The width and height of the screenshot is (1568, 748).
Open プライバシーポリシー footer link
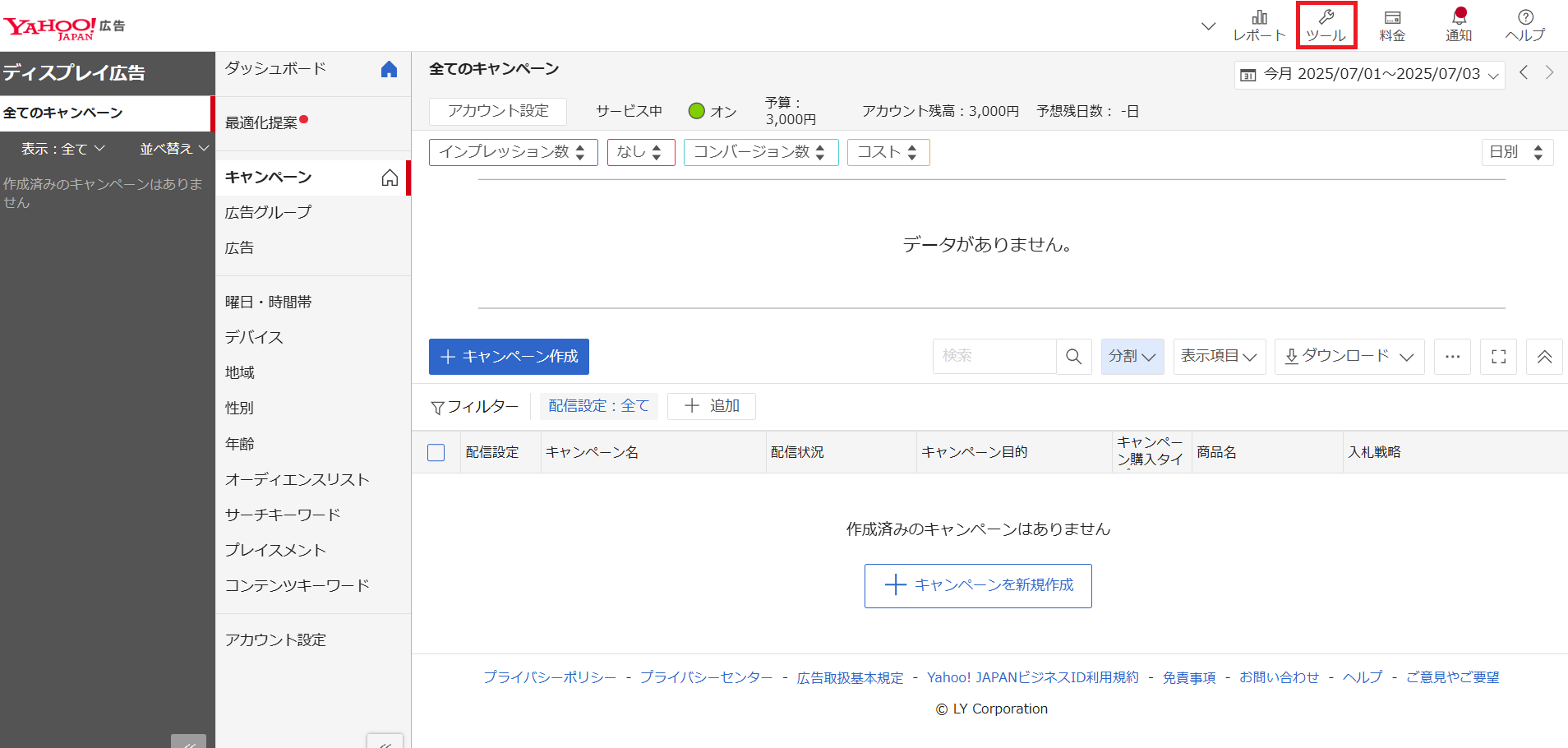point(550,677)
